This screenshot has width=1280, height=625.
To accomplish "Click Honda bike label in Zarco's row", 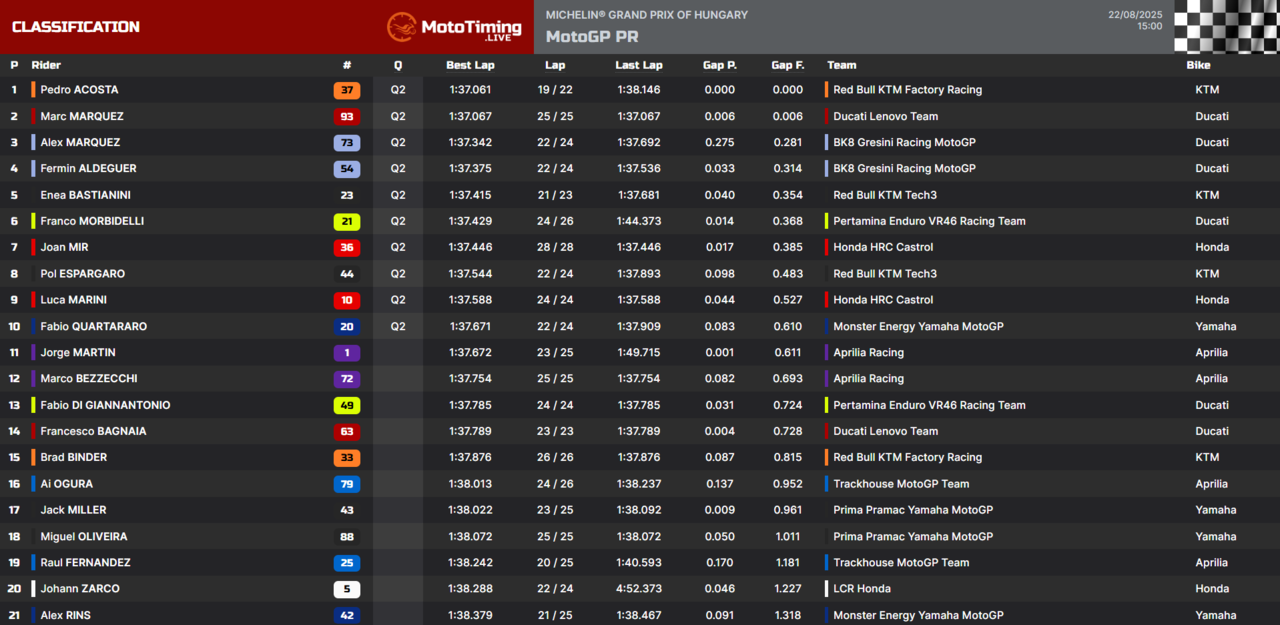I will (1212, 589).
